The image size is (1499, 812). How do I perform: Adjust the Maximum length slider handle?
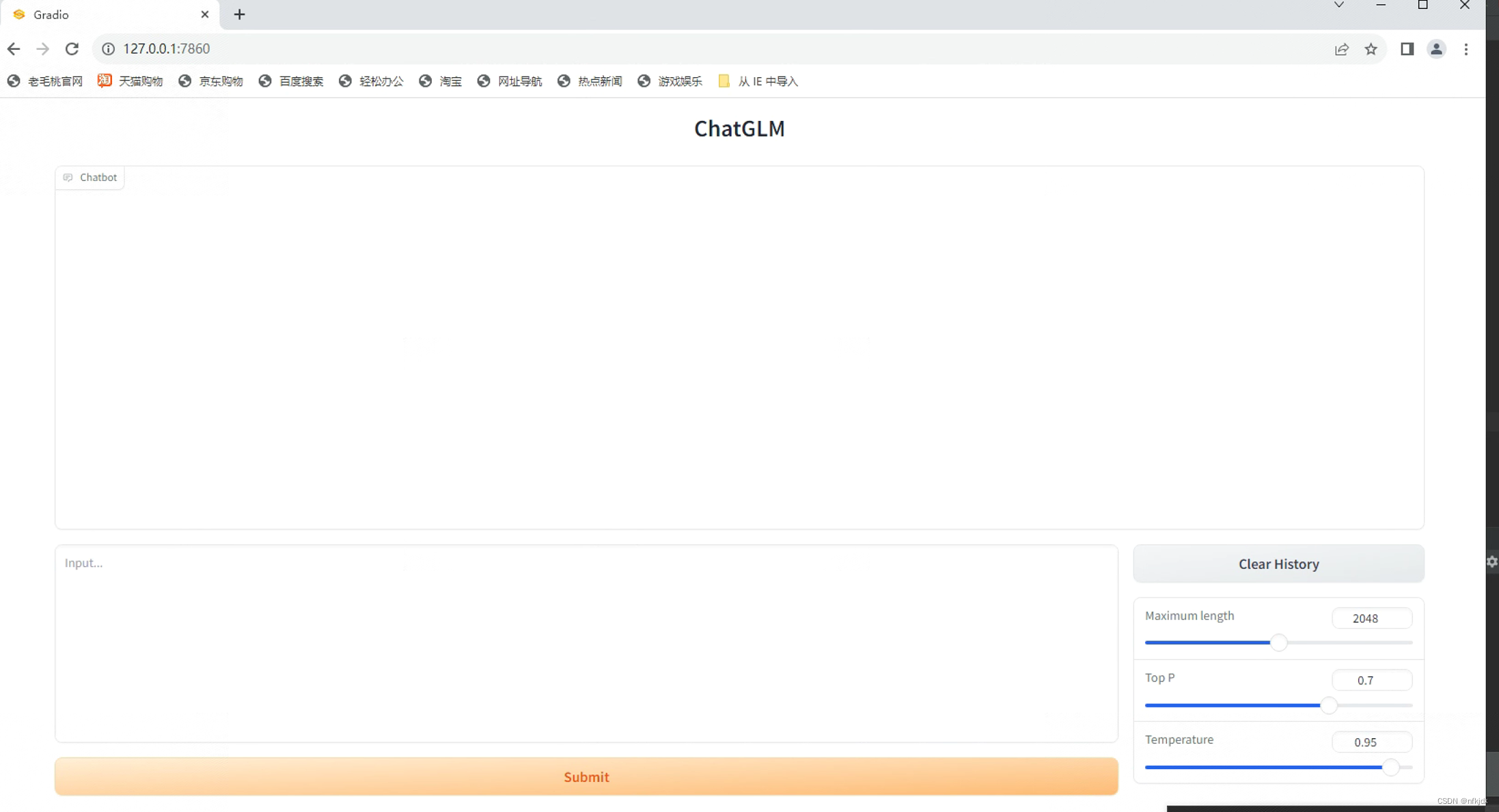point(1278,643)
